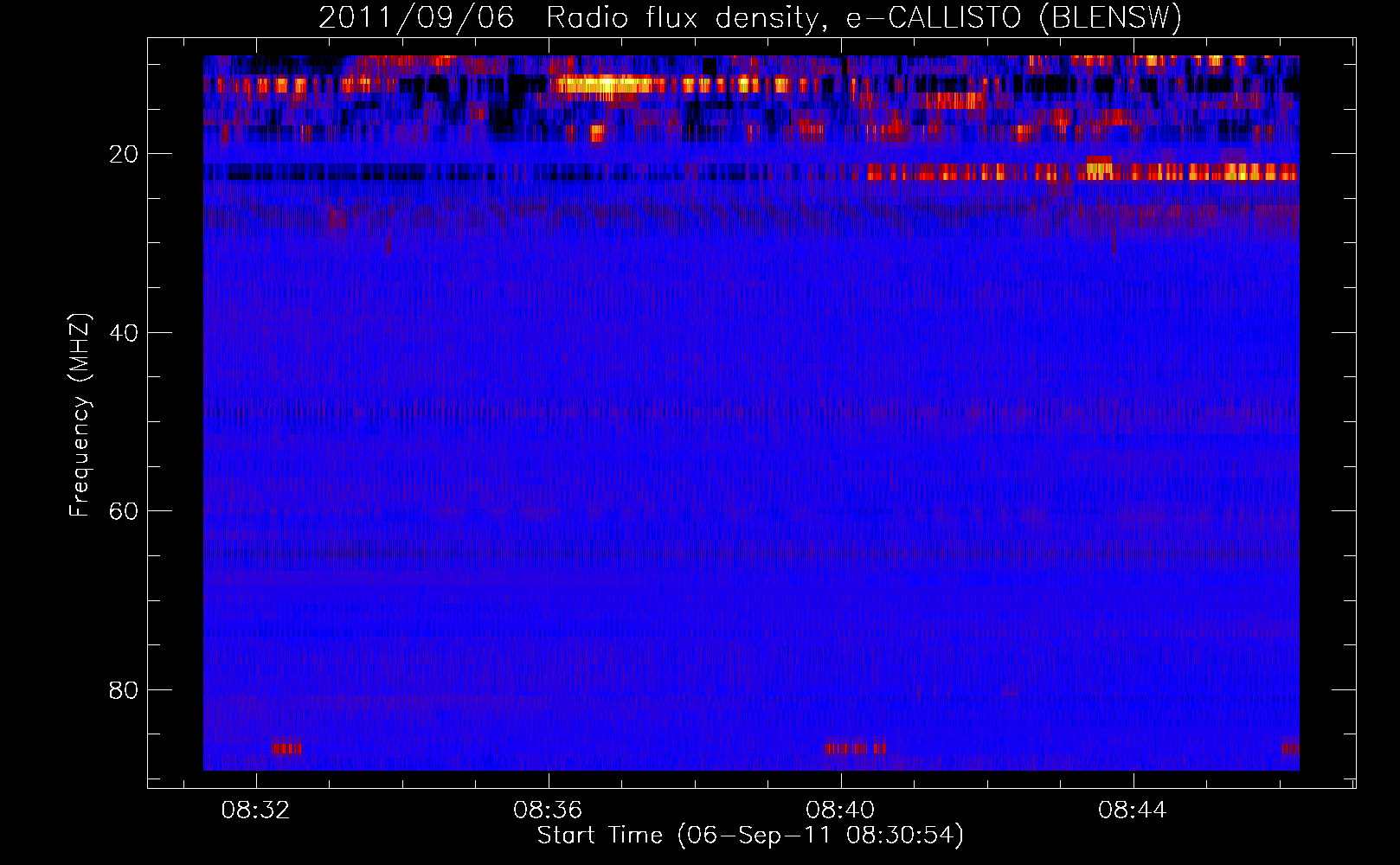Click the '08:32' time tick label
This screenshot has height=865, width=1400.
pyautogui.click(x=255, y=811)
